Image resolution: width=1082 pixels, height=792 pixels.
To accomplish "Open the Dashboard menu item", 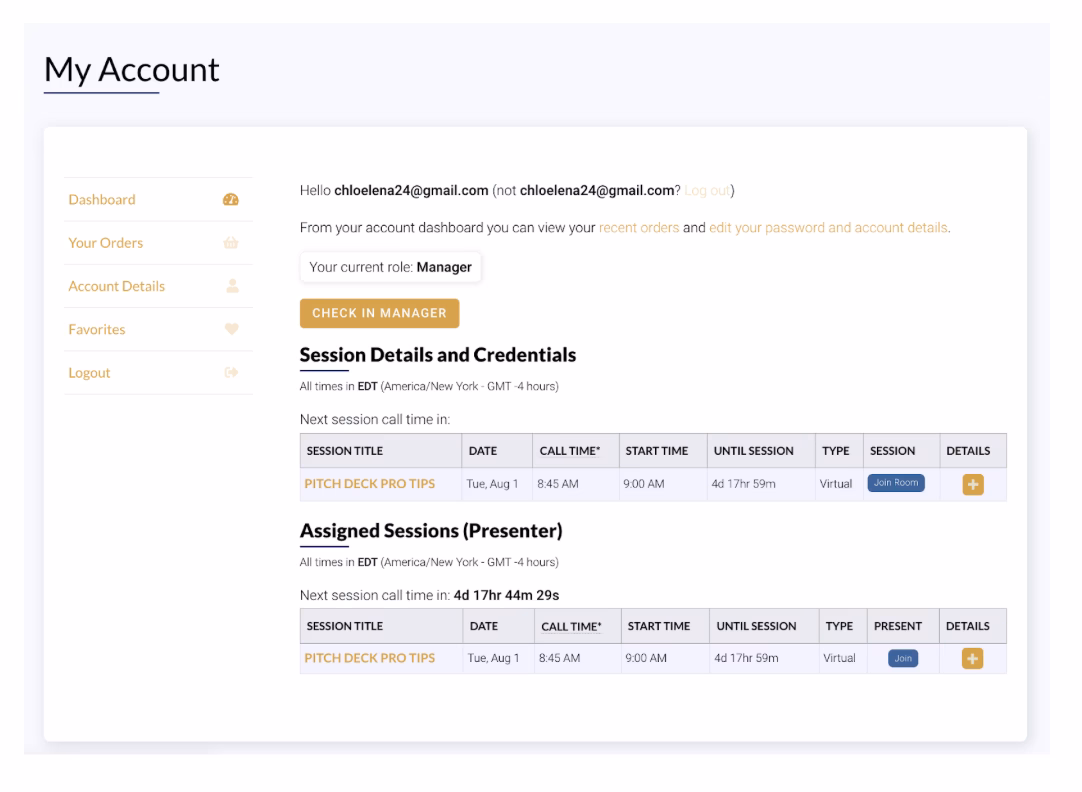I will tap(102, 200).
